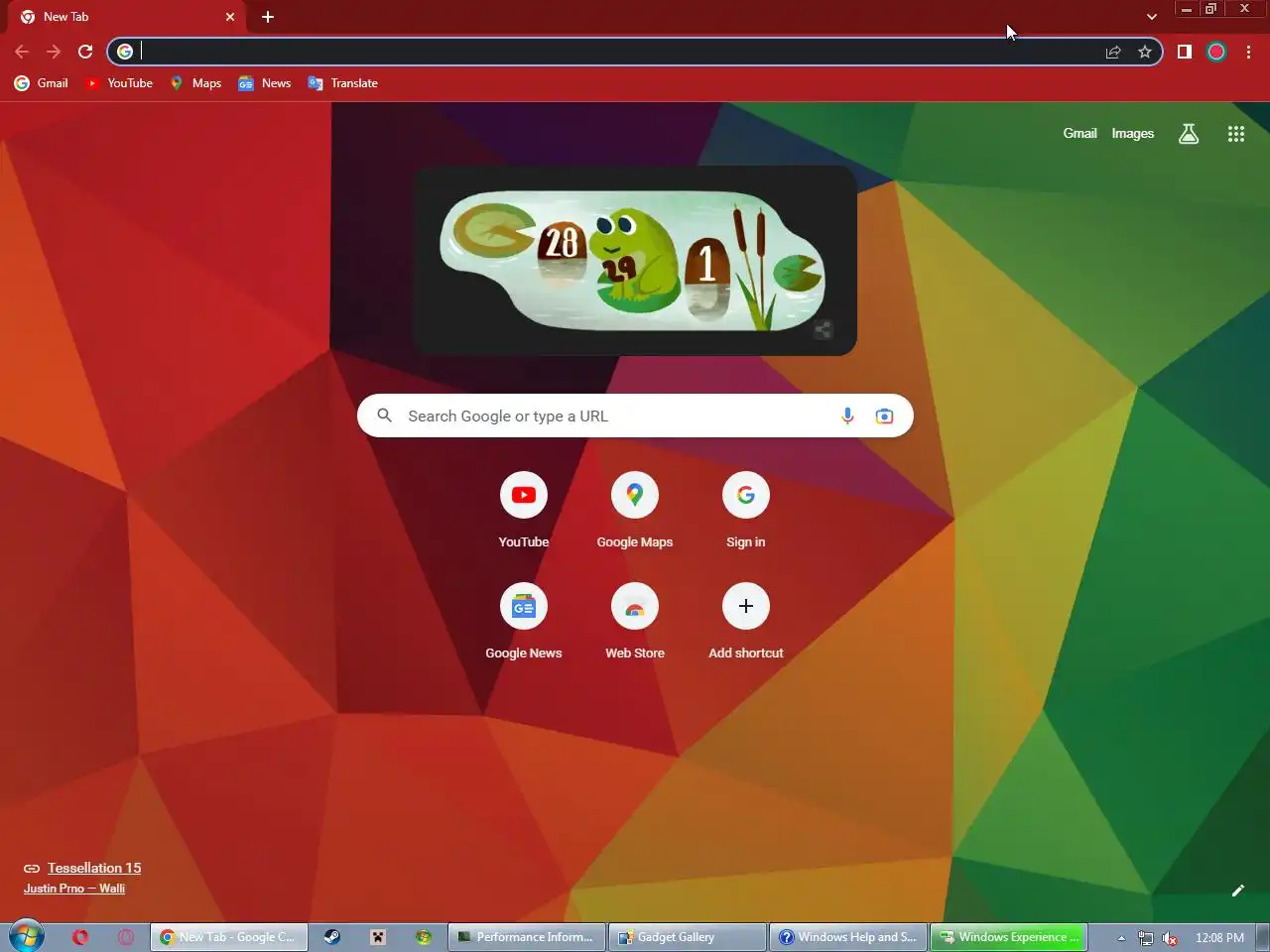Click the back navigation arrow

(x=22, y=52)
